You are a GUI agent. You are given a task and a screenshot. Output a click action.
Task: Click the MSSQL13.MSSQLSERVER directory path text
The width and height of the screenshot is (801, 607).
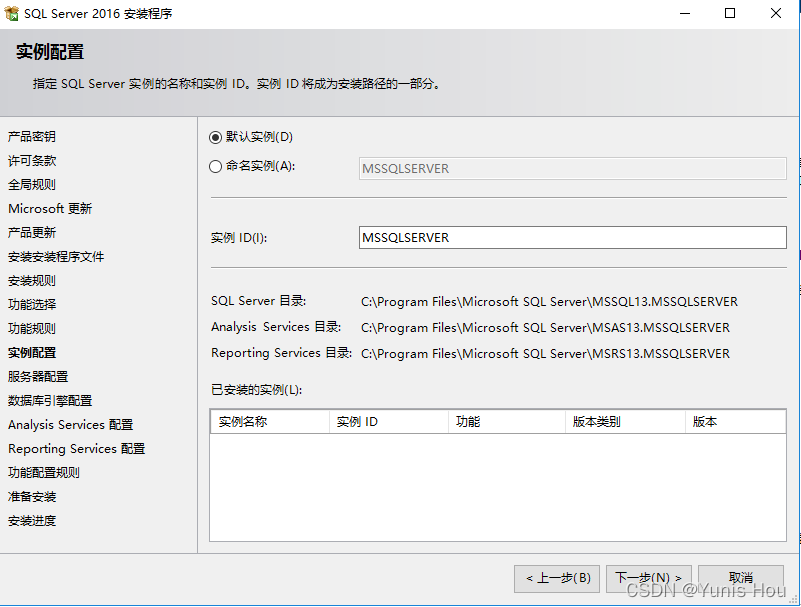coord(549,302)
